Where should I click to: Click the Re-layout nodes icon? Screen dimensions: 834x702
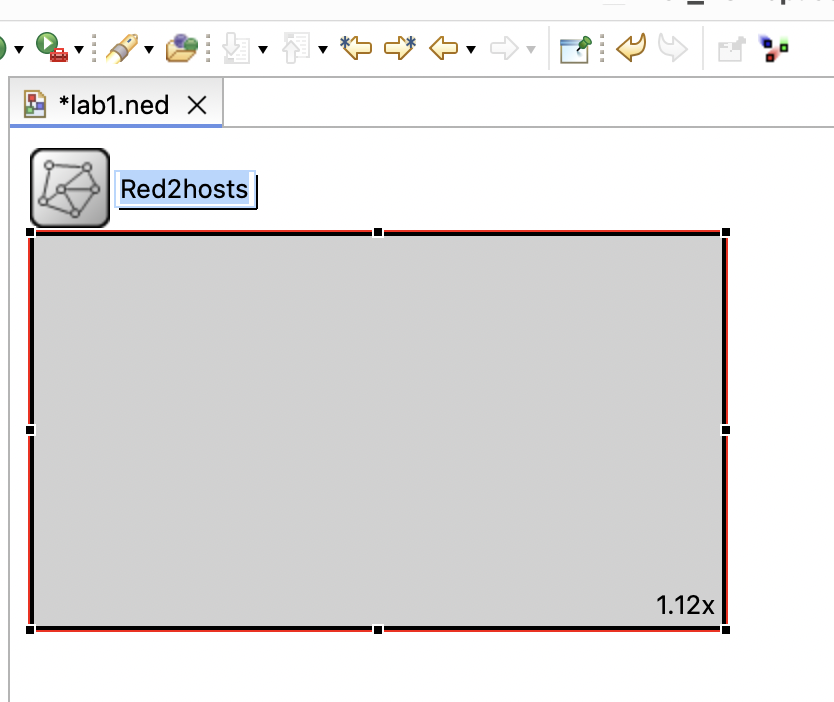[x=773, y=48]
